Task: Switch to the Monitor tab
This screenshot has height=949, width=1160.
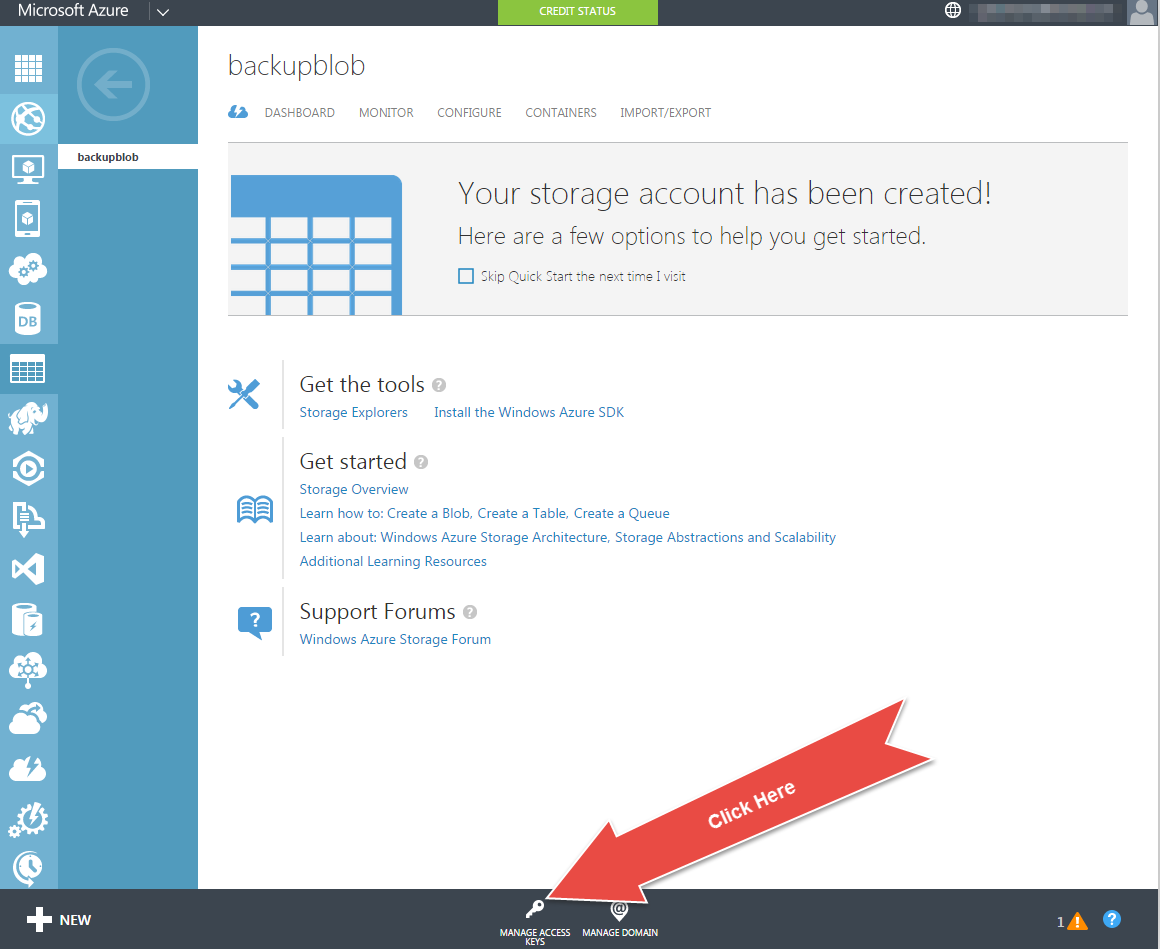Action: coord(386,112)
